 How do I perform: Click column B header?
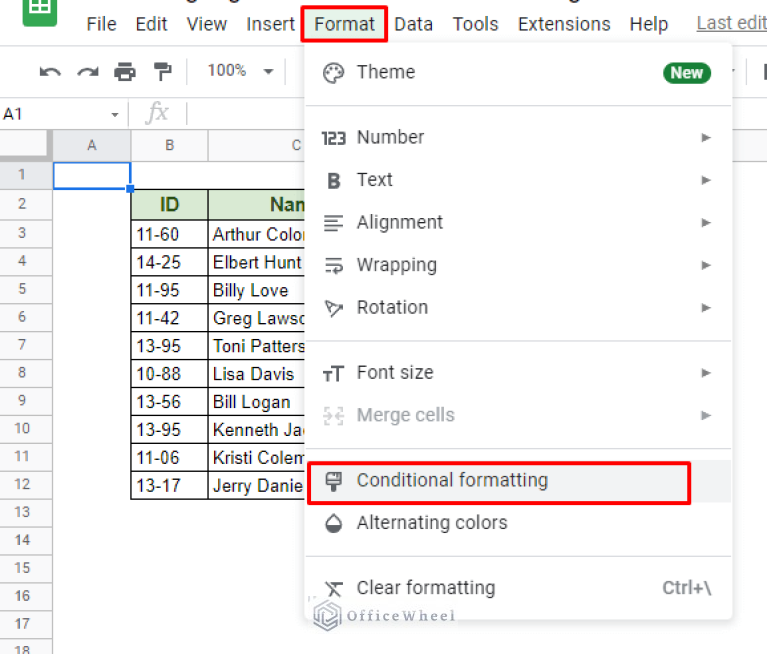coord(169,146)
